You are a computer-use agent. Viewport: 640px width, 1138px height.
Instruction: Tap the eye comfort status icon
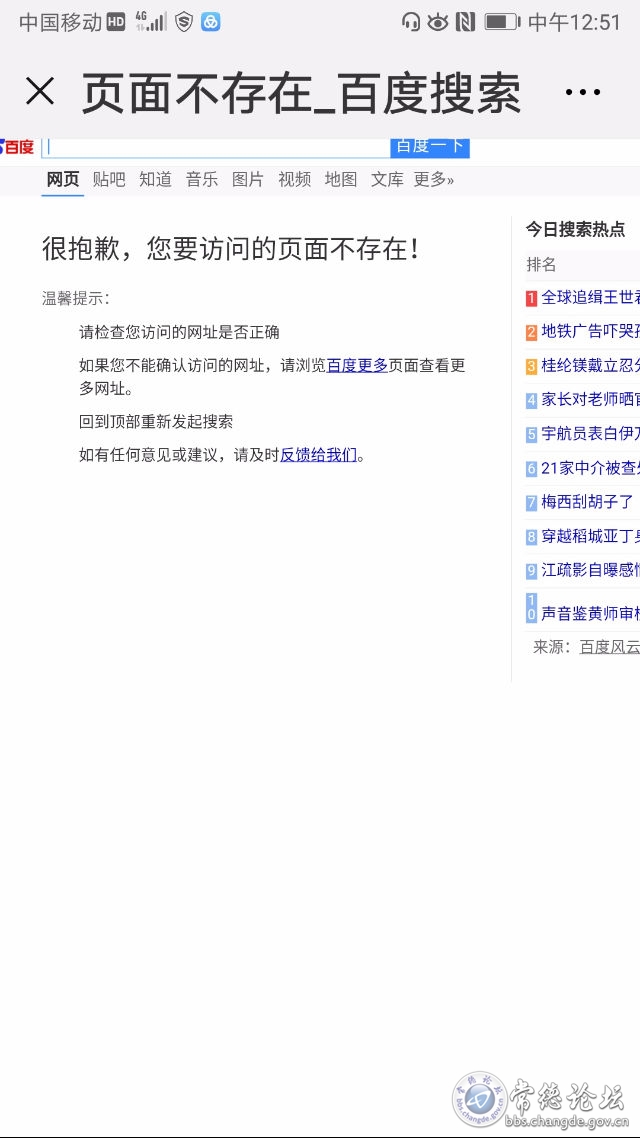[438, 22]
